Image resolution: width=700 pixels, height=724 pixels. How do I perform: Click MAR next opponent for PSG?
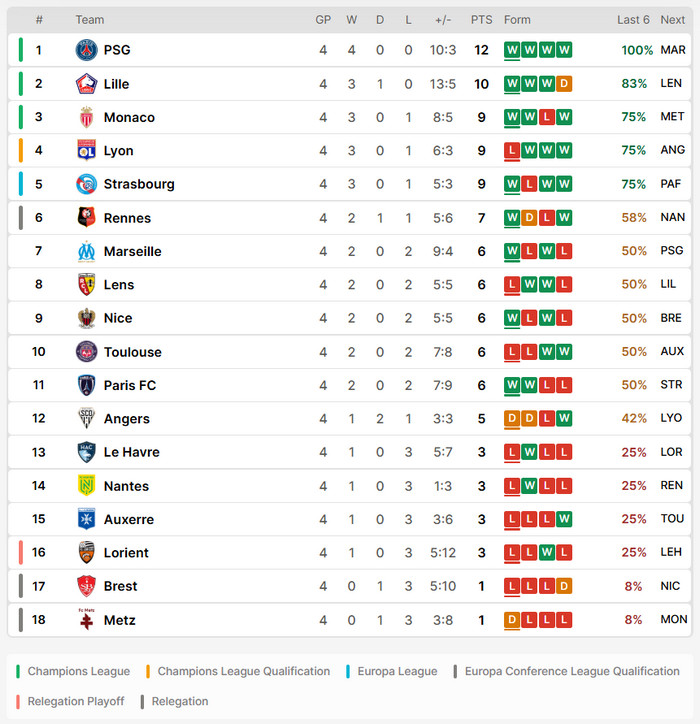click(x=673, y=50)
